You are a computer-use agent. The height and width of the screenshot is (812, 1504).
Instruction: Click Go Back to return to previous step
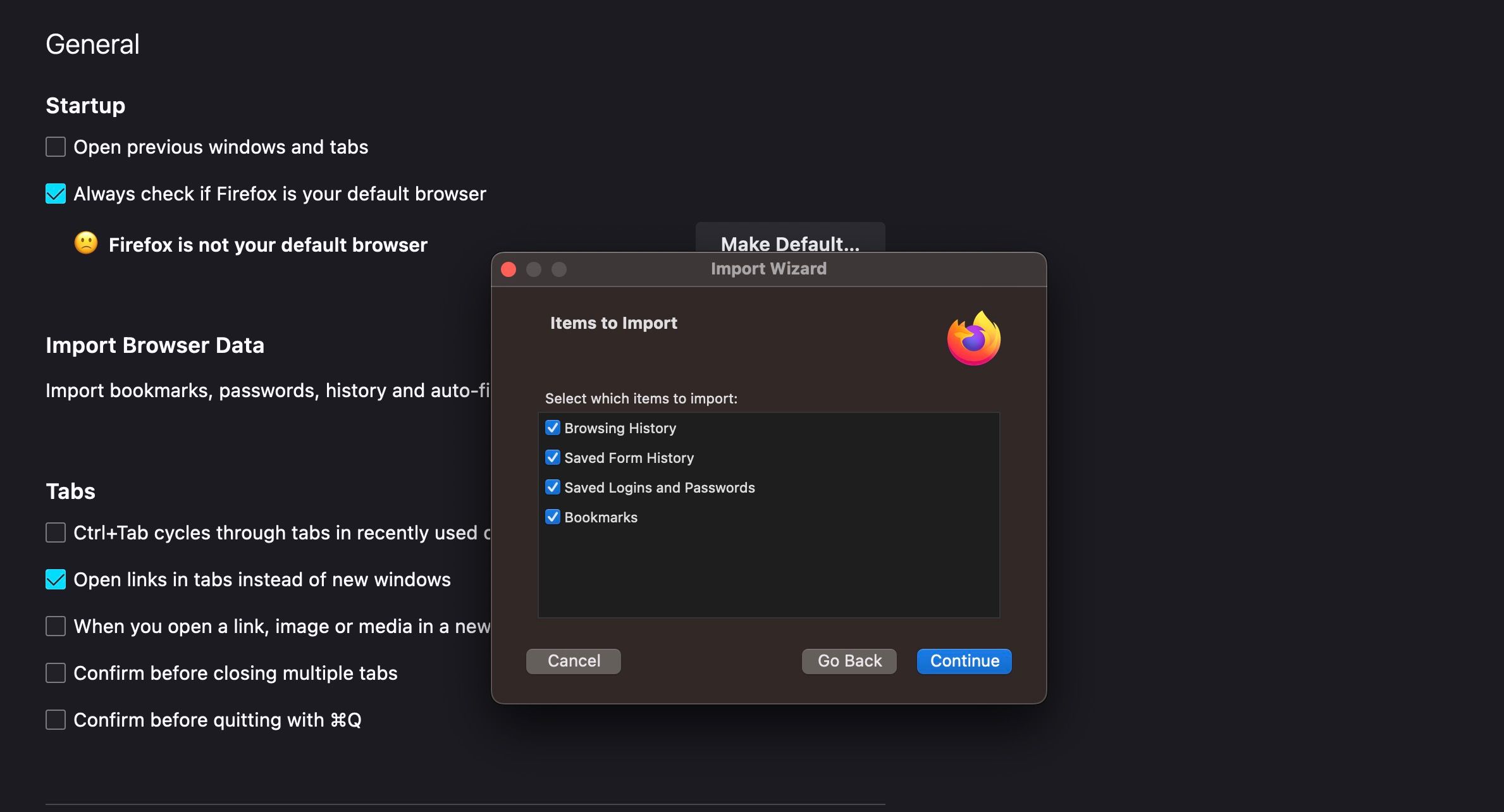(x=848, y=661)
